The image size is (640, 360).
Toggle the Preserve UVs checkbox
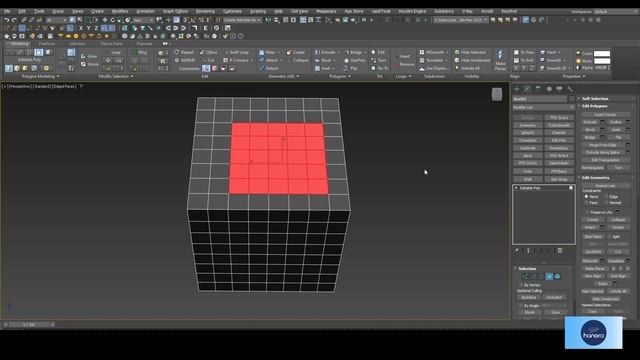587,212
